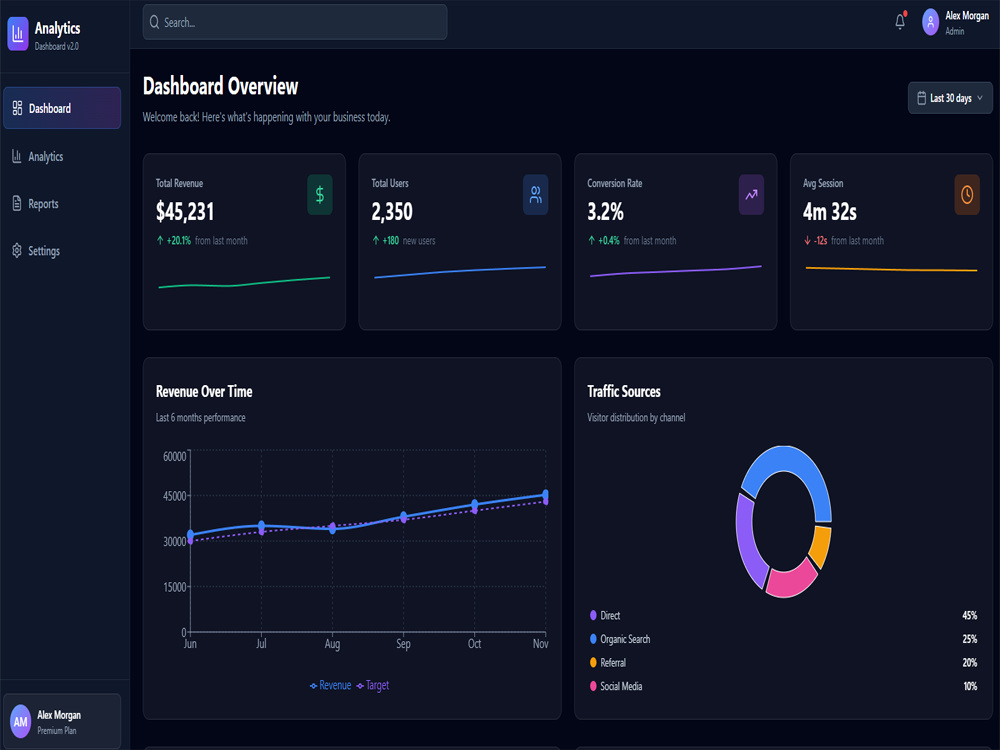This screenshot has height=750, width=1000.
Task: Click the Settings gear icon
Action: [17, 251]
